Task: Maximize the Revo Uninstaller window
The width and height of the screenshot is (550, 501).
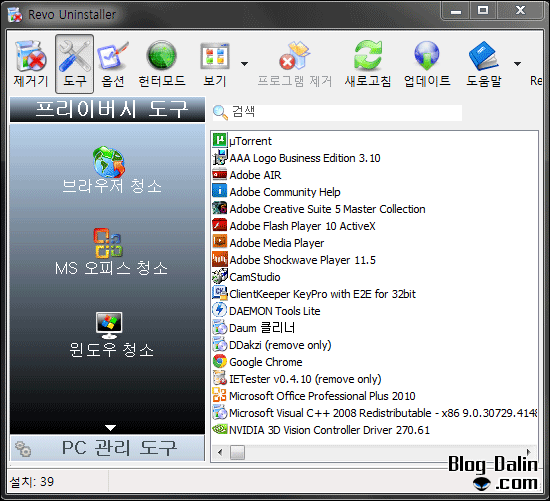Action: point(483,11)
